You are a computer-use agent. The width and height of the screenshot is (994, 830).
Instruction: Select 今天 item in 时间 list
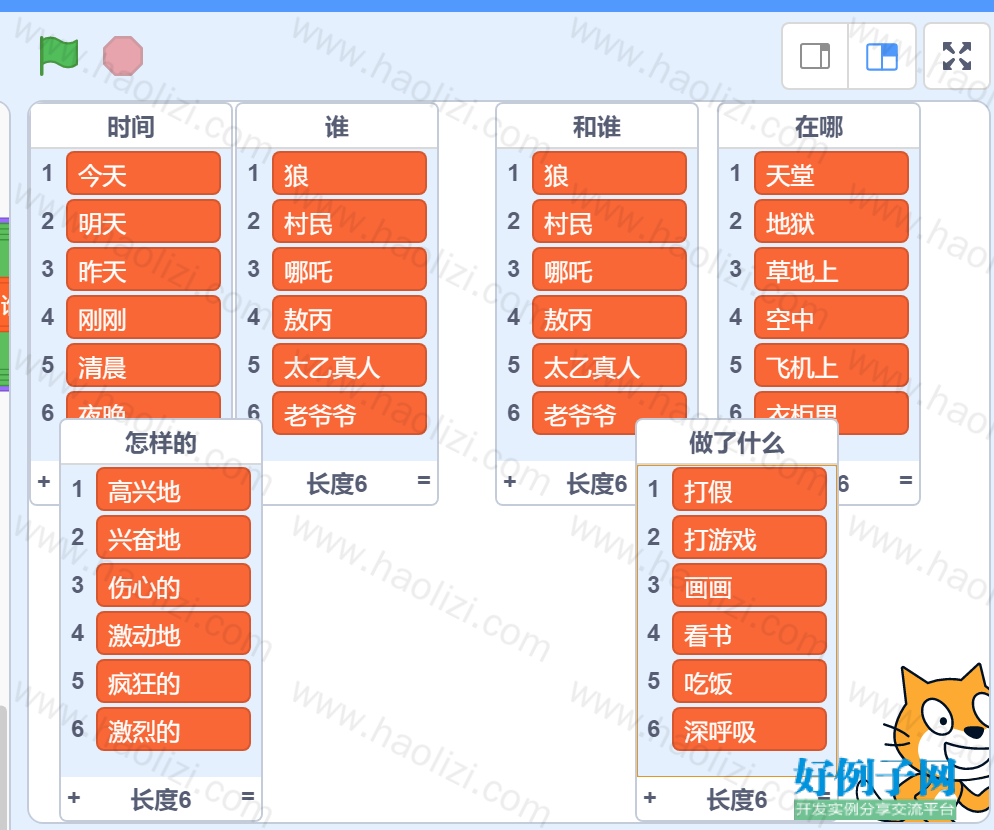143,173
